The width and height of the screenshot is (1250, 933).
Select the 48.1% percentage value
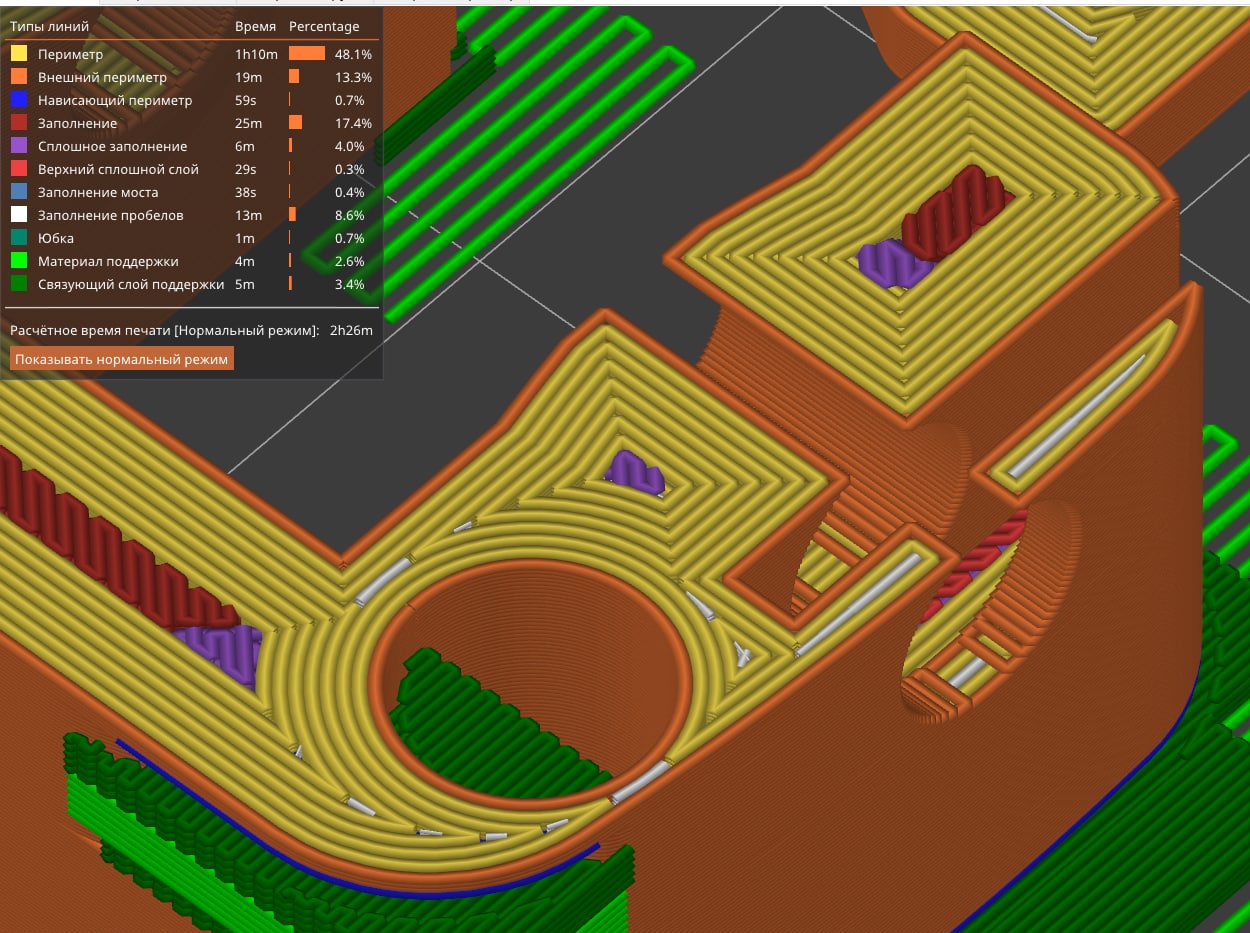point(354,54)
